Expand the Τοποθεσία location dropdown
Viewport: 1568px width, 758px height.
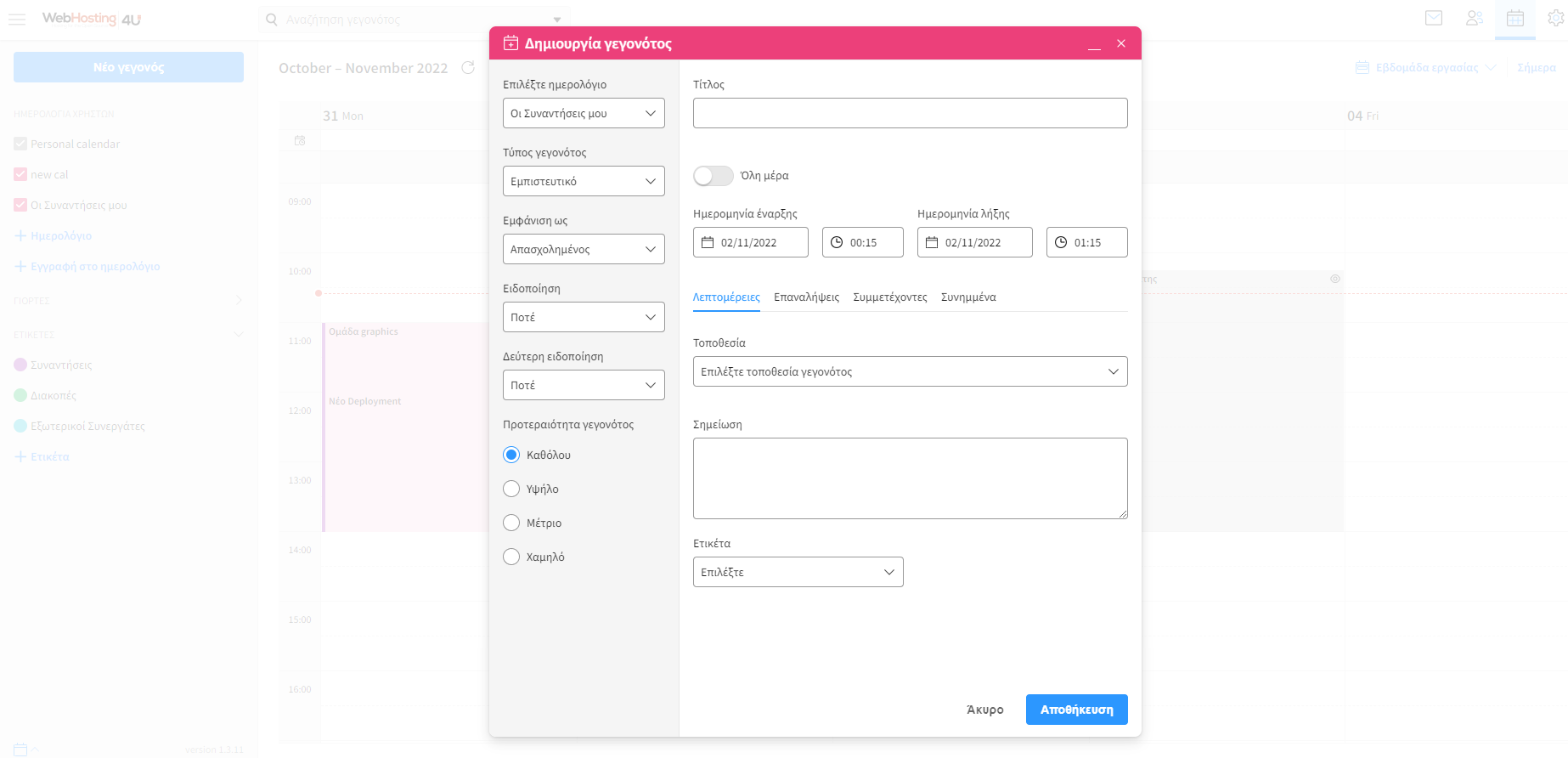click(910, 371)
